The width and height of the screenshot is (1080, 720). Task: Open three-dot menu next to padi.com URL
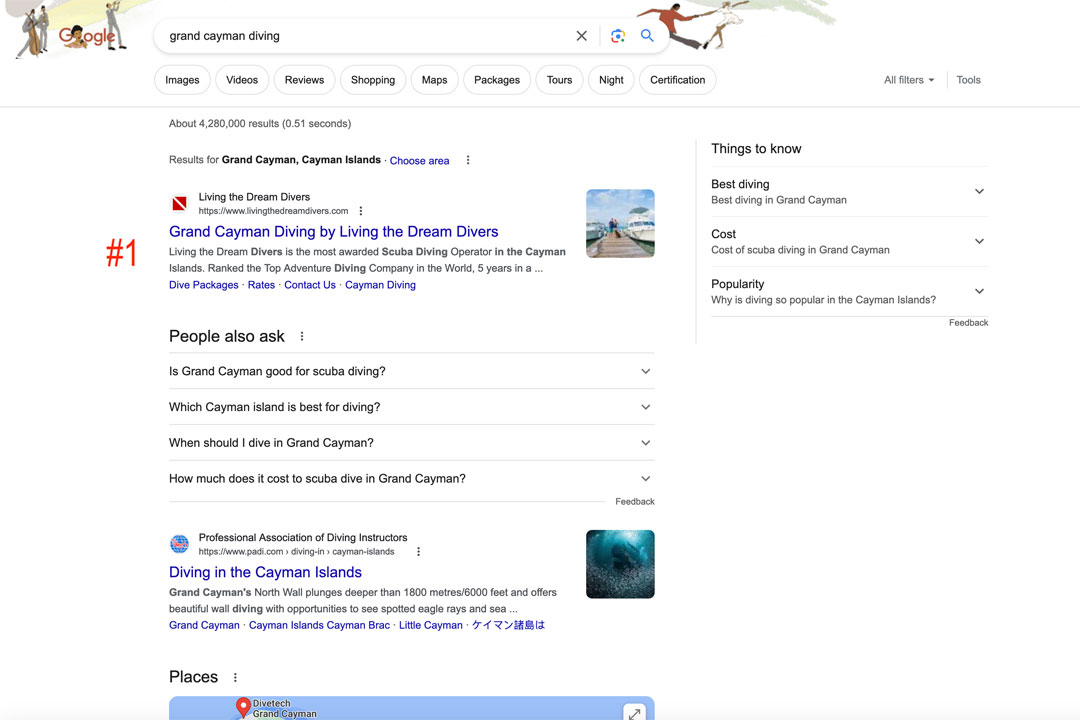pos(418,551)
